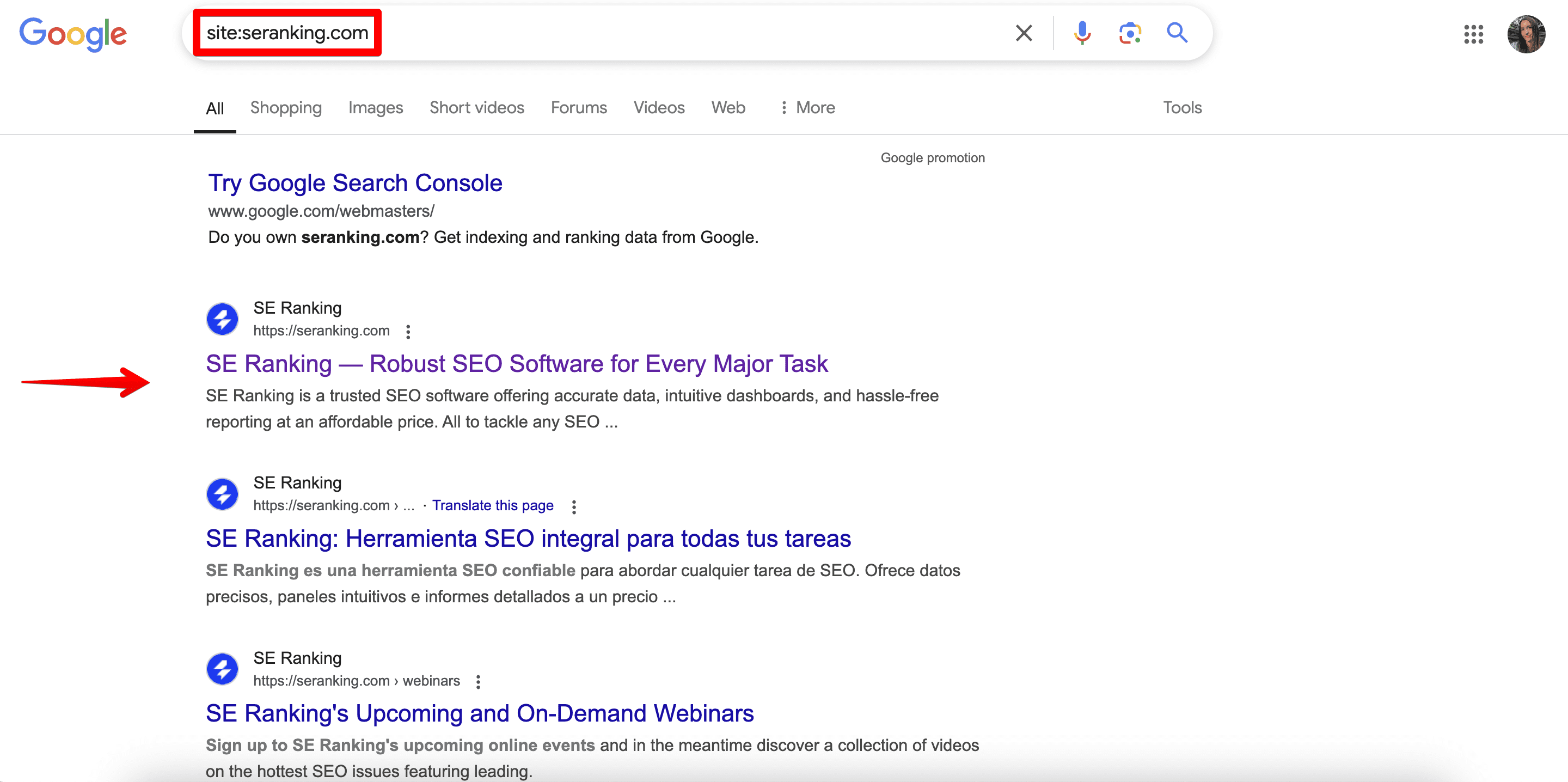Click Translate this page link
1568x782 pixels.
pyautogui.click(x=492, y=505)
